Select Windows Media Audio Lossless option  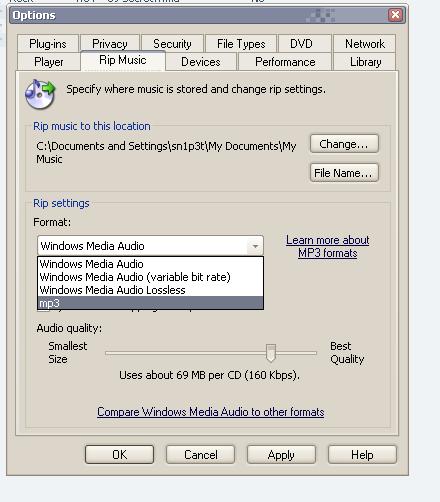tap(150, 290)
